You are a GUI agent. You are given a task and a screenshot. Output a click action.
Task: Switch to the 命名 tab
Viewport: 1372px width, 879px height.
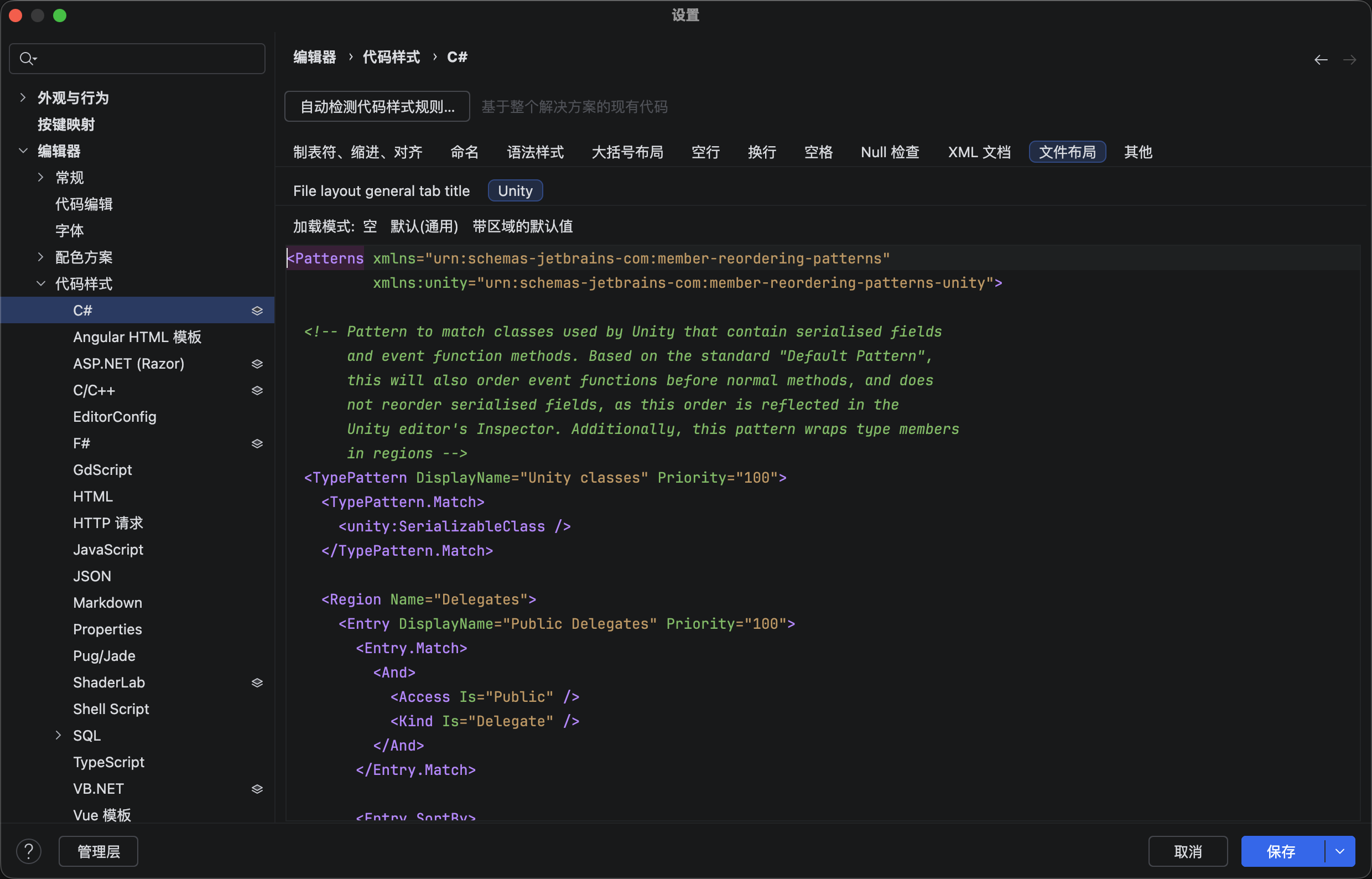(x=464, y=152)
